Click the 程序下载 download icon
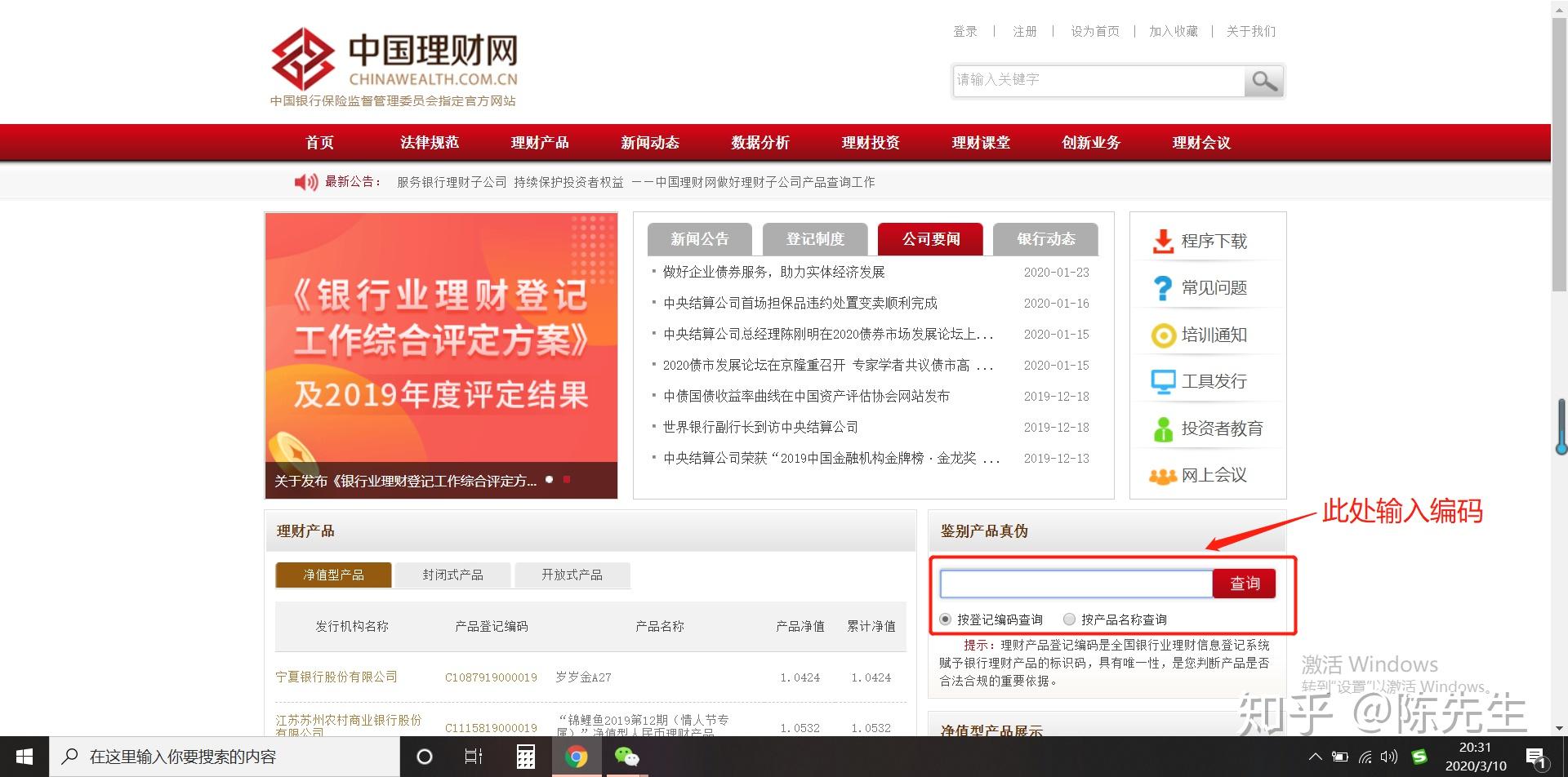Screen dimensions: 1568x777 pyautogui.click(x=1163, y=241)
